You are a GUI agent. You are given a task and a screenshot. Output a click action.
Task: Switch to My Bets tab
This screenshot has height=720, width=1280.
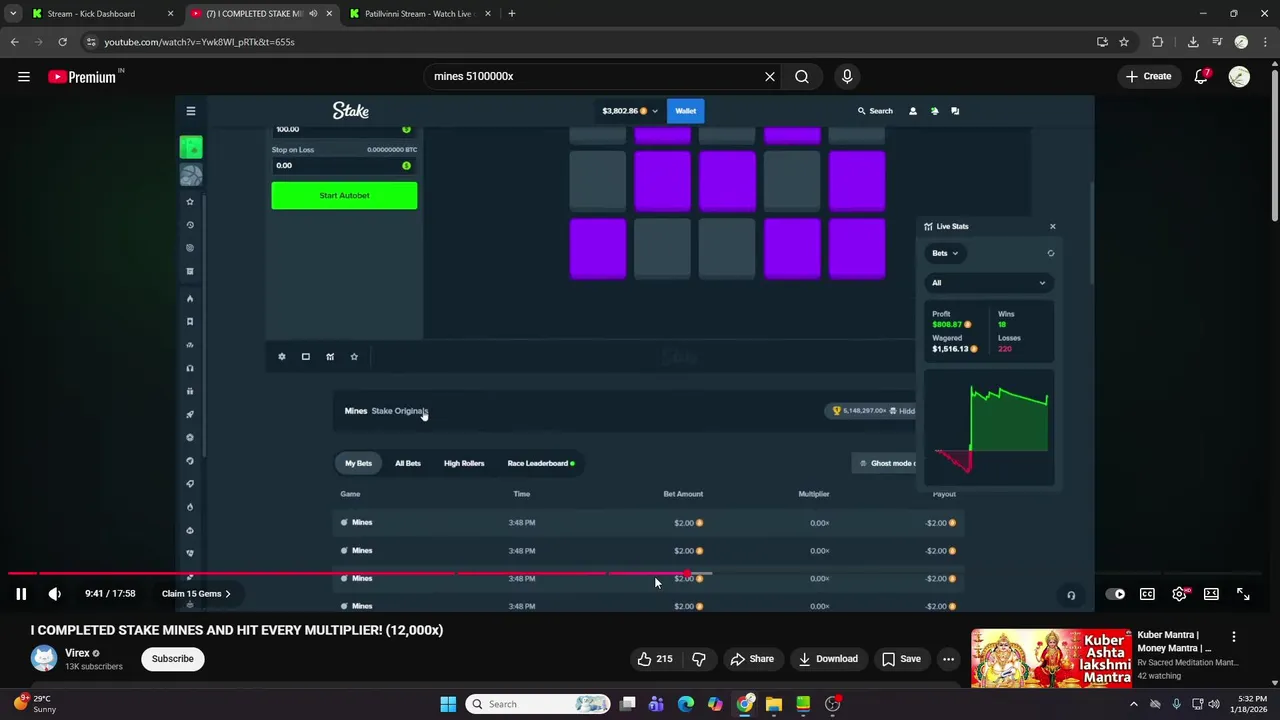[x=358, y=463]
